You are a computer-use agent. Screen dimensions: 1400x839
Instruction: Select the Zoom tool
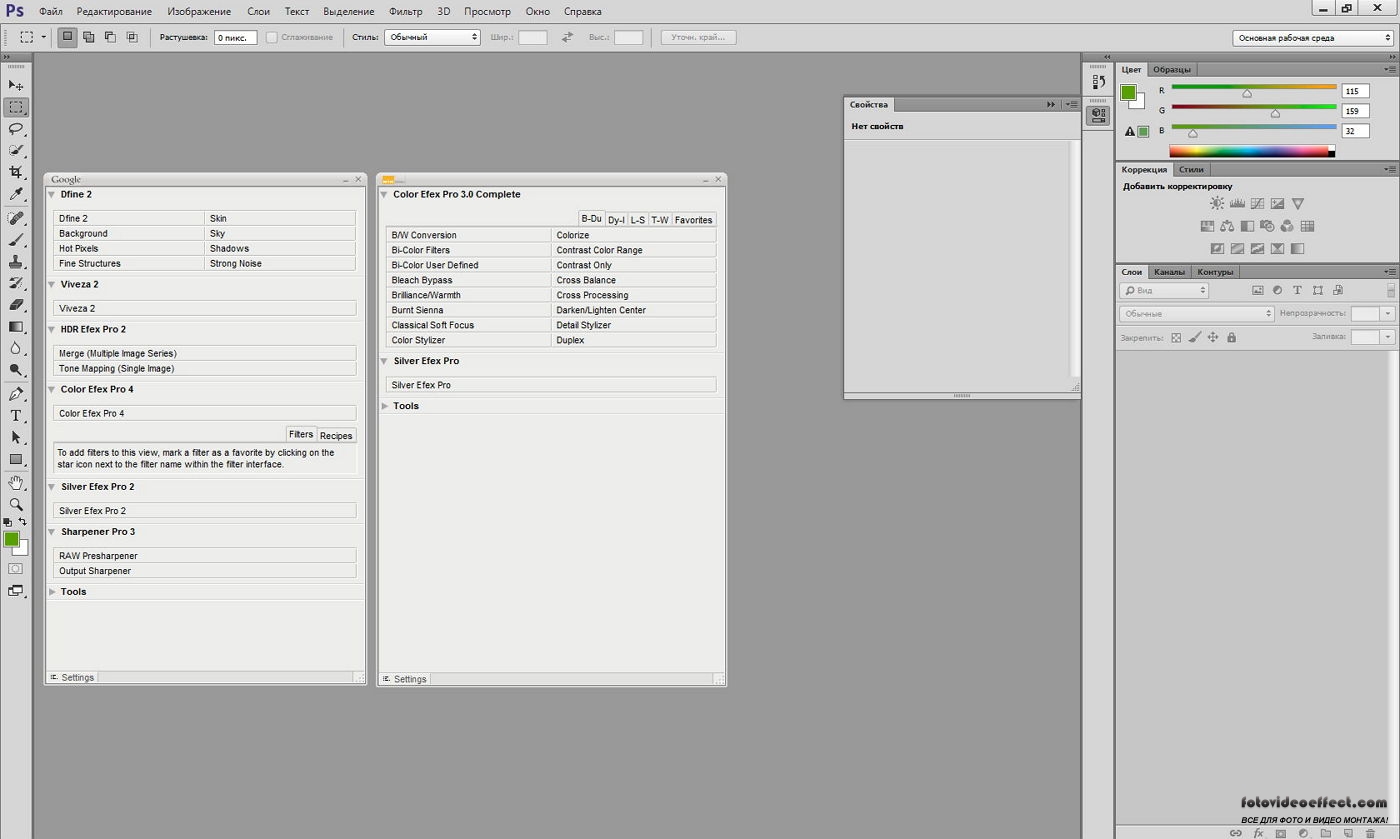coord(16,505)
